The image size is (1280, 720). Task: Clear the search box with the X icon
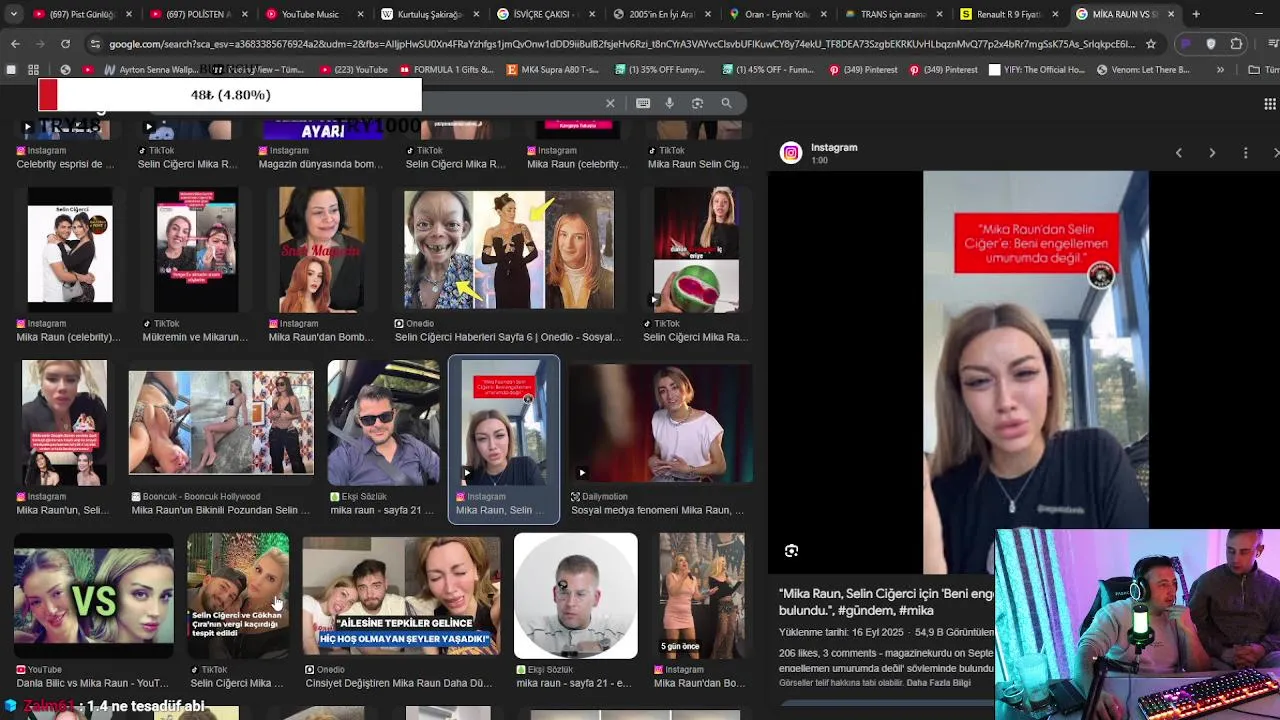[610, 103]
